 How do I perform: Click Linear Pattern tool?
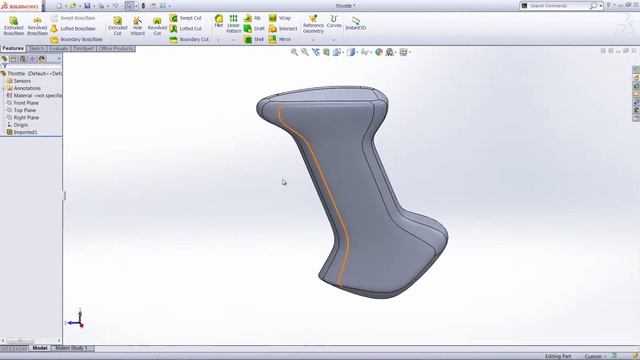(233, 24)
